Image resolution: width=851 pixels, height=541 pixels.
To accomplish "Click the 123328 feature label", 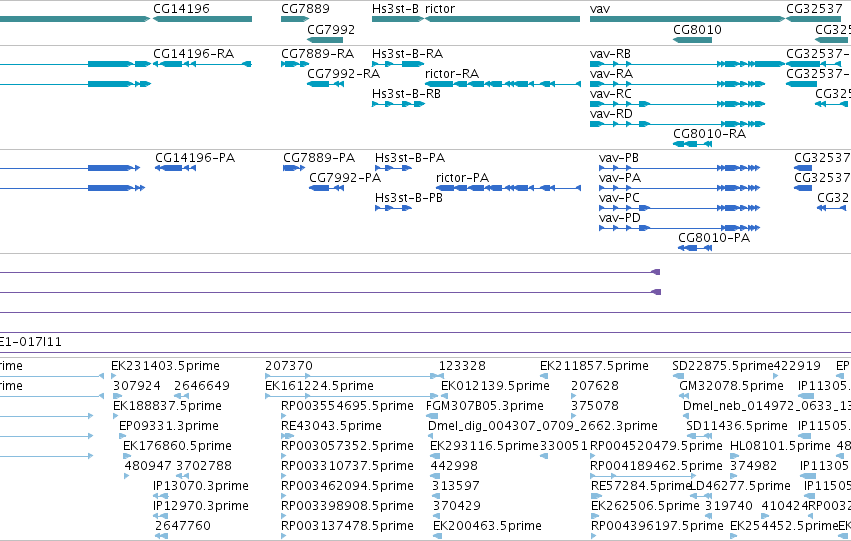I will (x=462, y=366).
